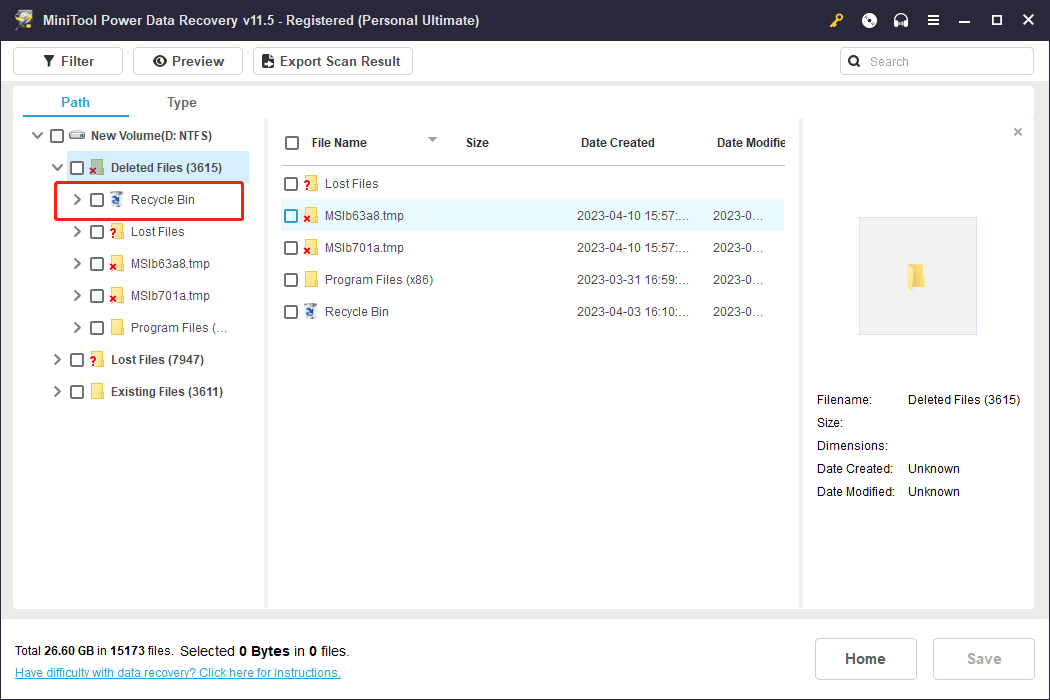Check the New Volume(D: NTFS) checkbox
Screen dimensions: 1050x700
point(57,136)
